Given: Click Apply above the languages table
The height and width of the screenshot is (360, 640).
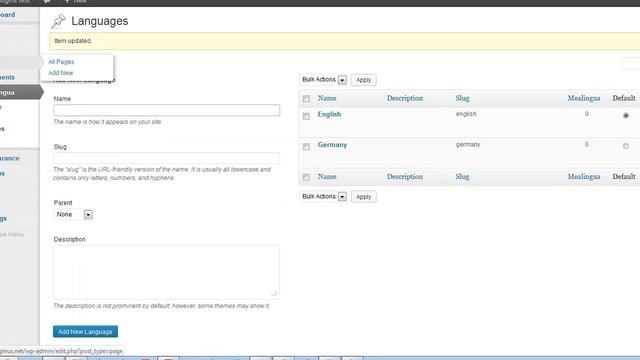Looking at the screenshot, I should pos(364,80).
